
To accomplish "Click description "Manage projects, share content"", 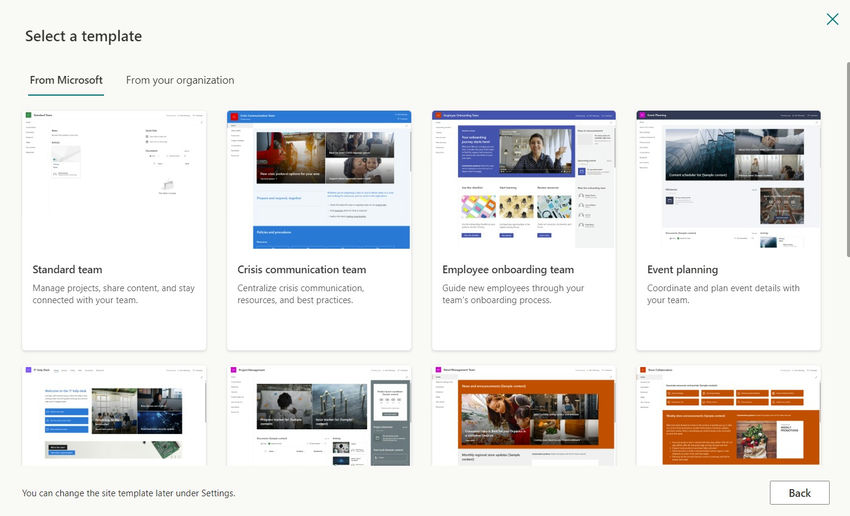I will [x=113, y=294].
